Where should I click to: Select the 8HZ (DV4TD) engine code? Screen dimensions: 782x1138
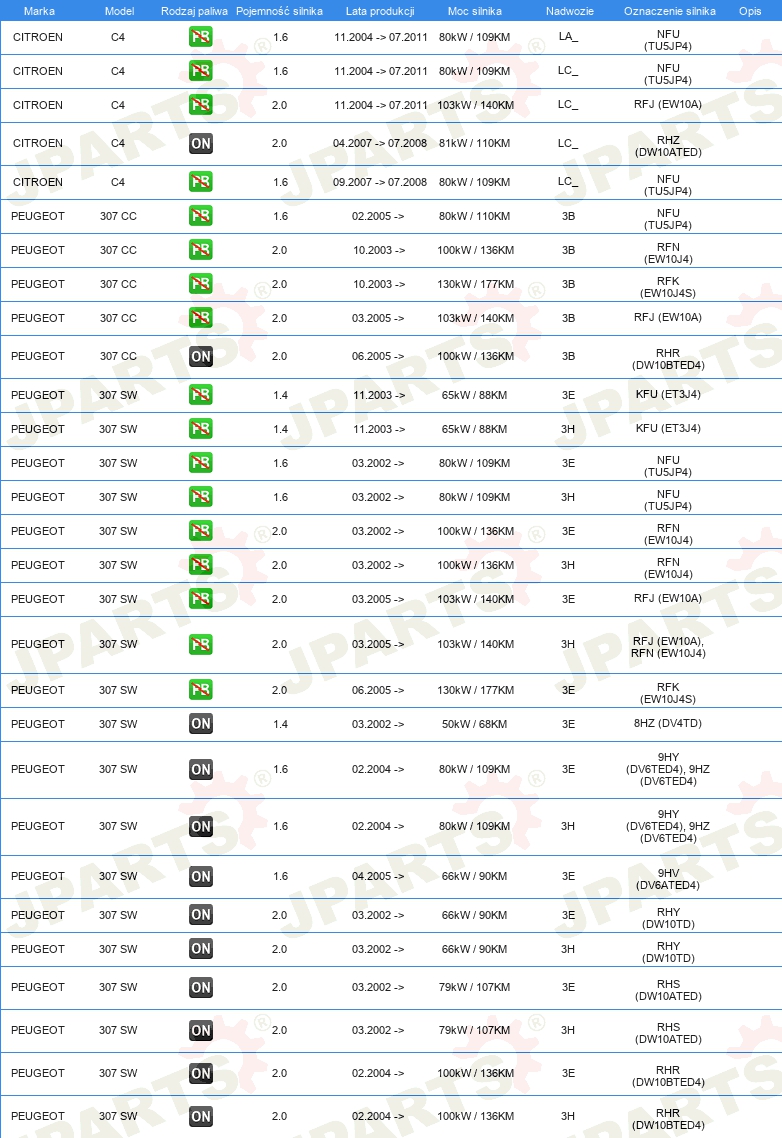point(668,724)
